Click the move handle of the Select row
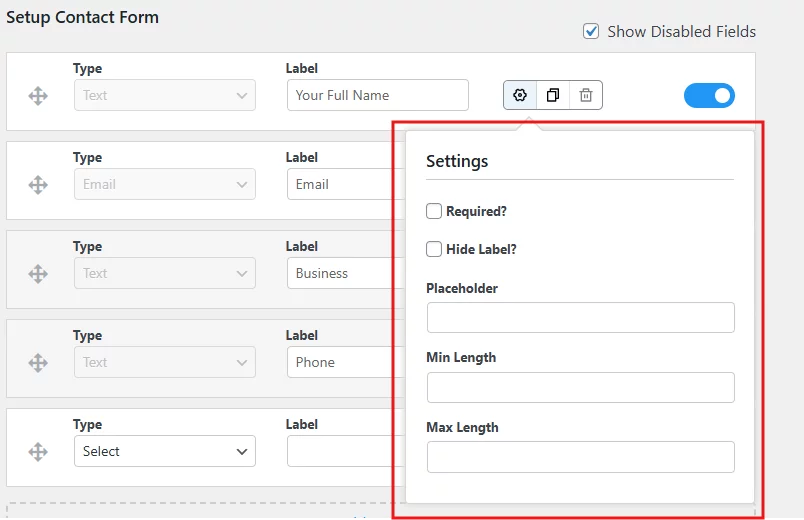The height and width of the screenshot is (520, 804). coord(38,452)
